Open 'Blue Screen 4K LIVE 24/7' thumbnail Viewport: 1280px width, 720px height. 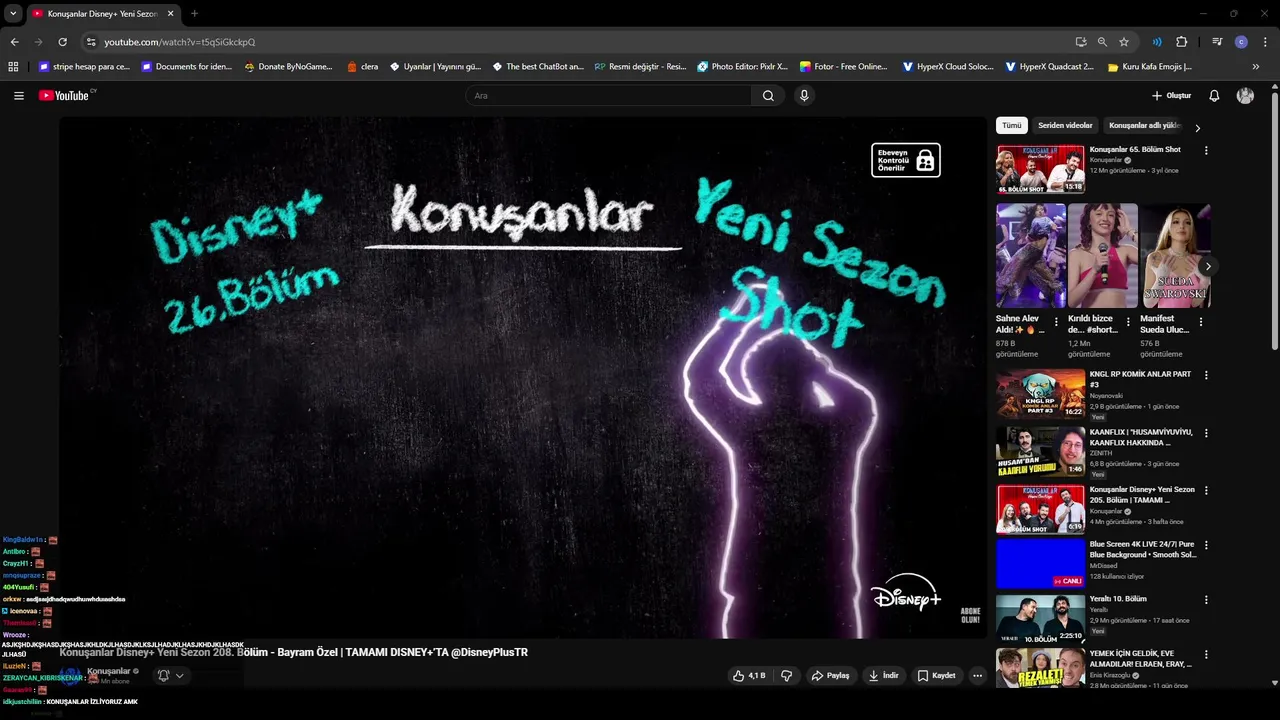pos(1040,564)
